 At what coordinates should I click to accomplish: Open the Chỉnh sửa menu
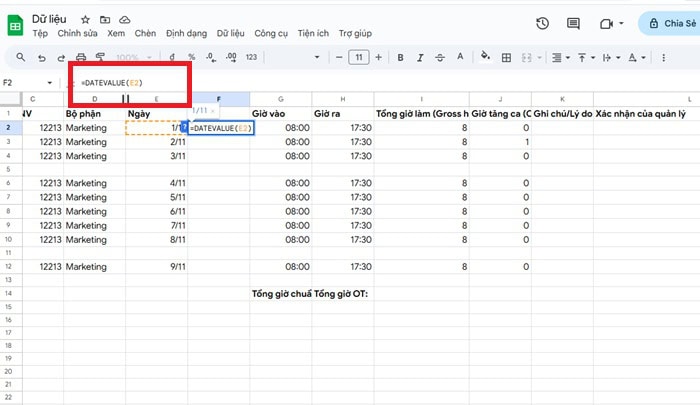point(77,33)
